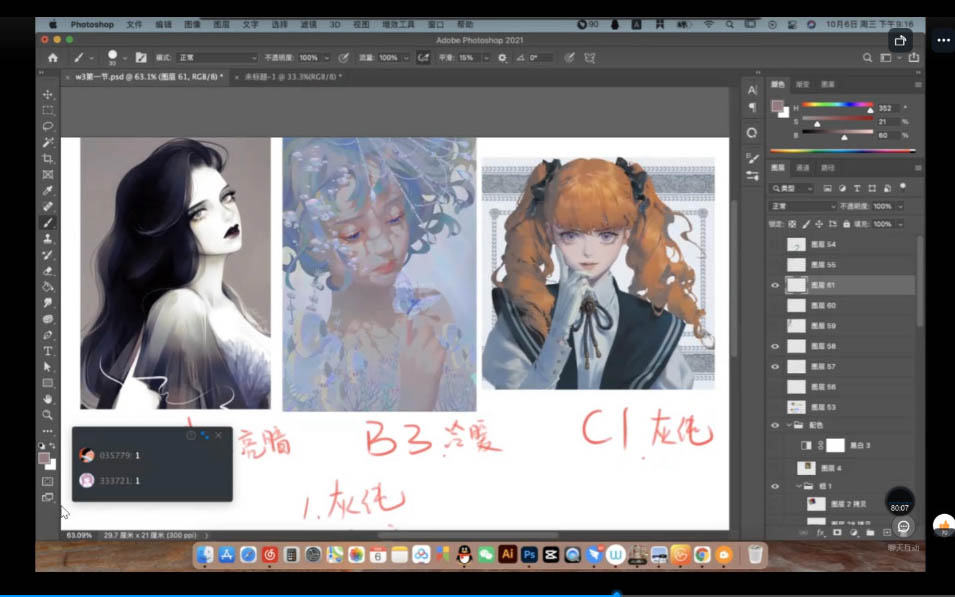Screen dimensions: 955x597
Task: Show layer 图层 60
Action: (775, 305)
